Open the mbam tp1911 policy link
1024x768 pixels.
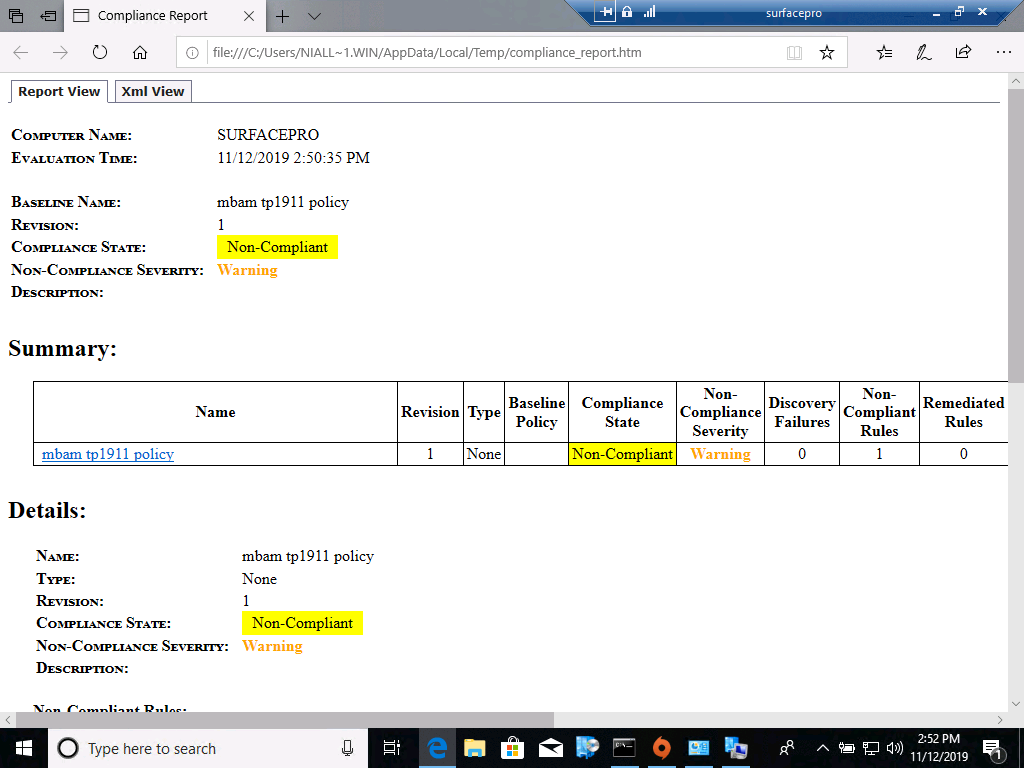(108, 454)
